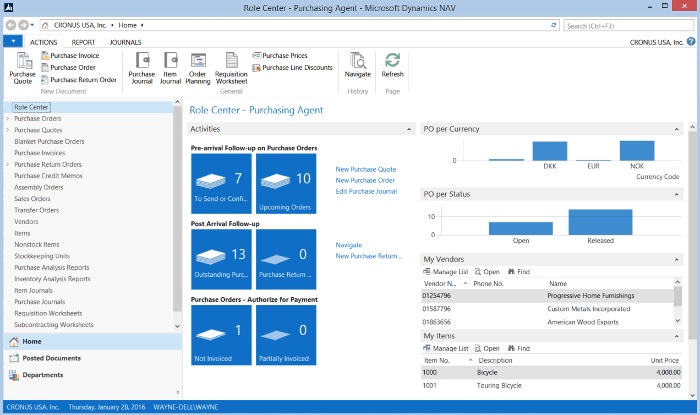
Task: Collapse the PO per Currency chart
Action: click(676, 129)
